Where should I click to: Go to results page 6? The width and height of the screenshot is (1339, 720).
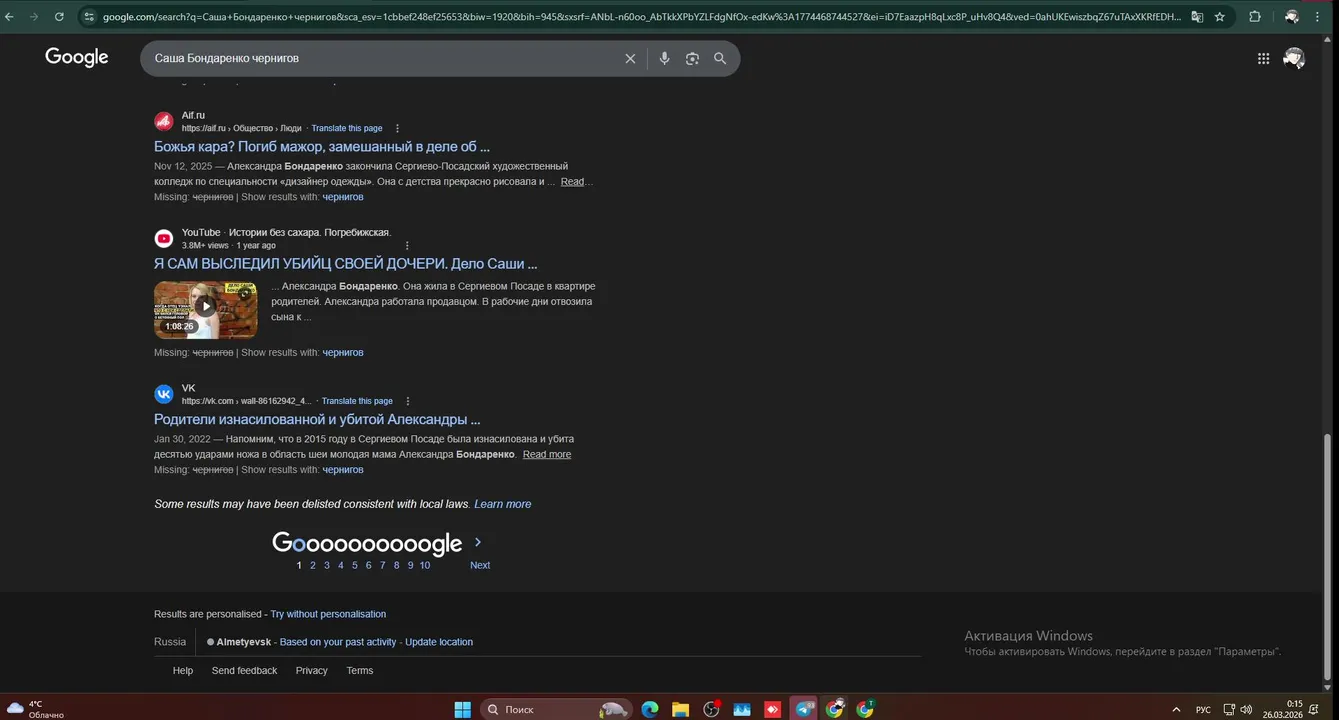tap(369, 565)
